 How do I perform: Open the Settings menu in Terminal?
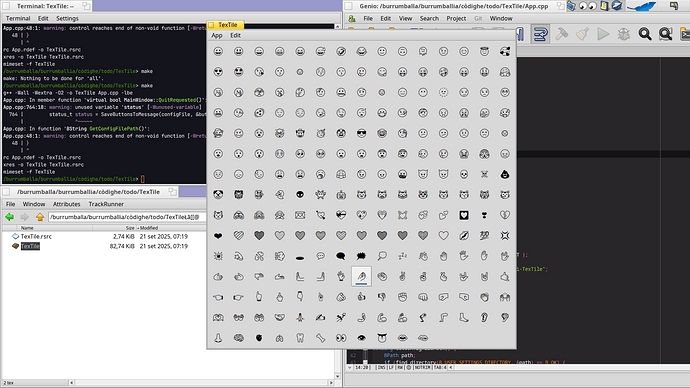coord(67,18)
